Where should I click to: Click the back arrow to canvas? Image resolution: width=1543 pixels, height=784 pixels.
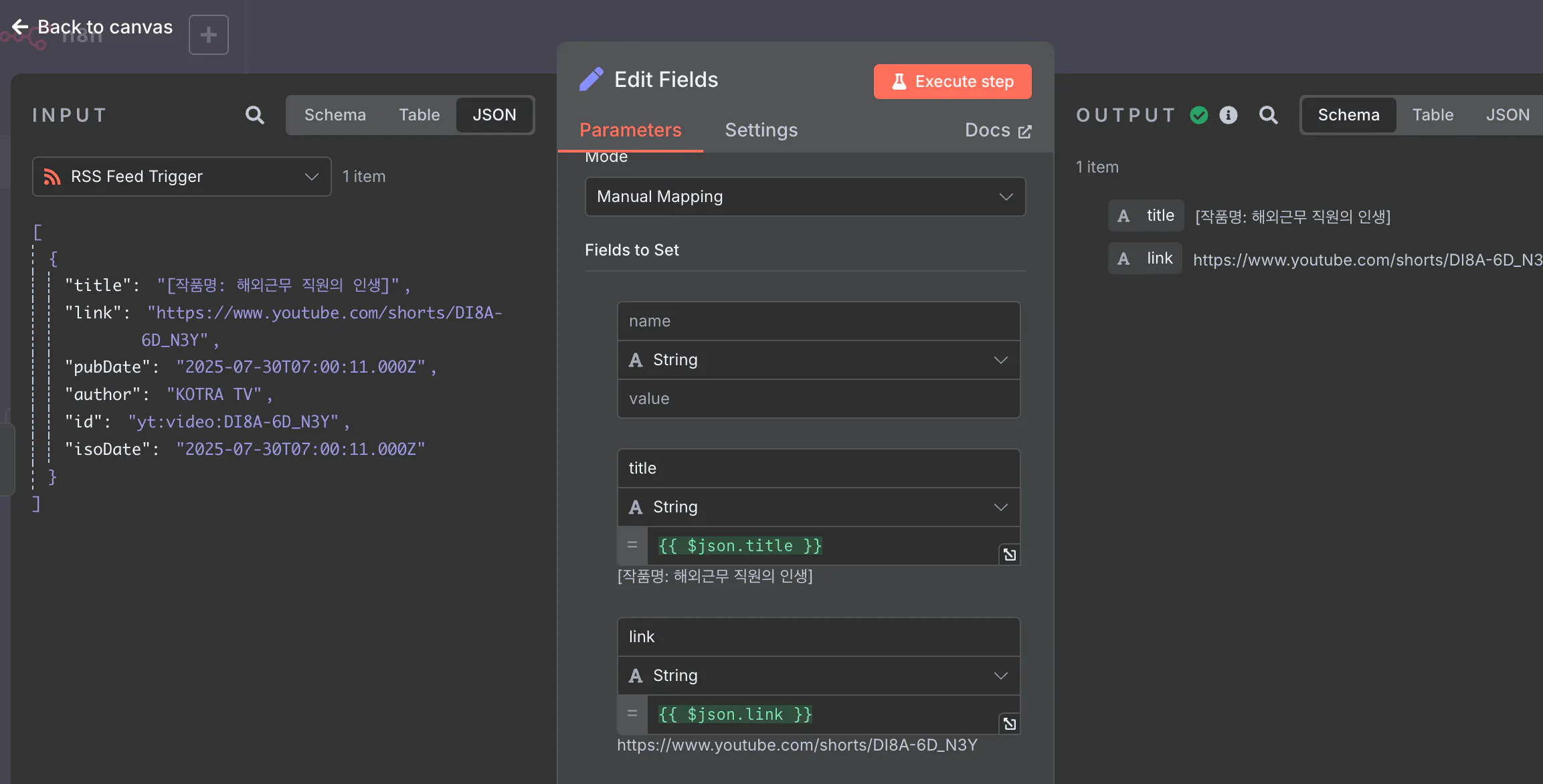pos(20,27)
